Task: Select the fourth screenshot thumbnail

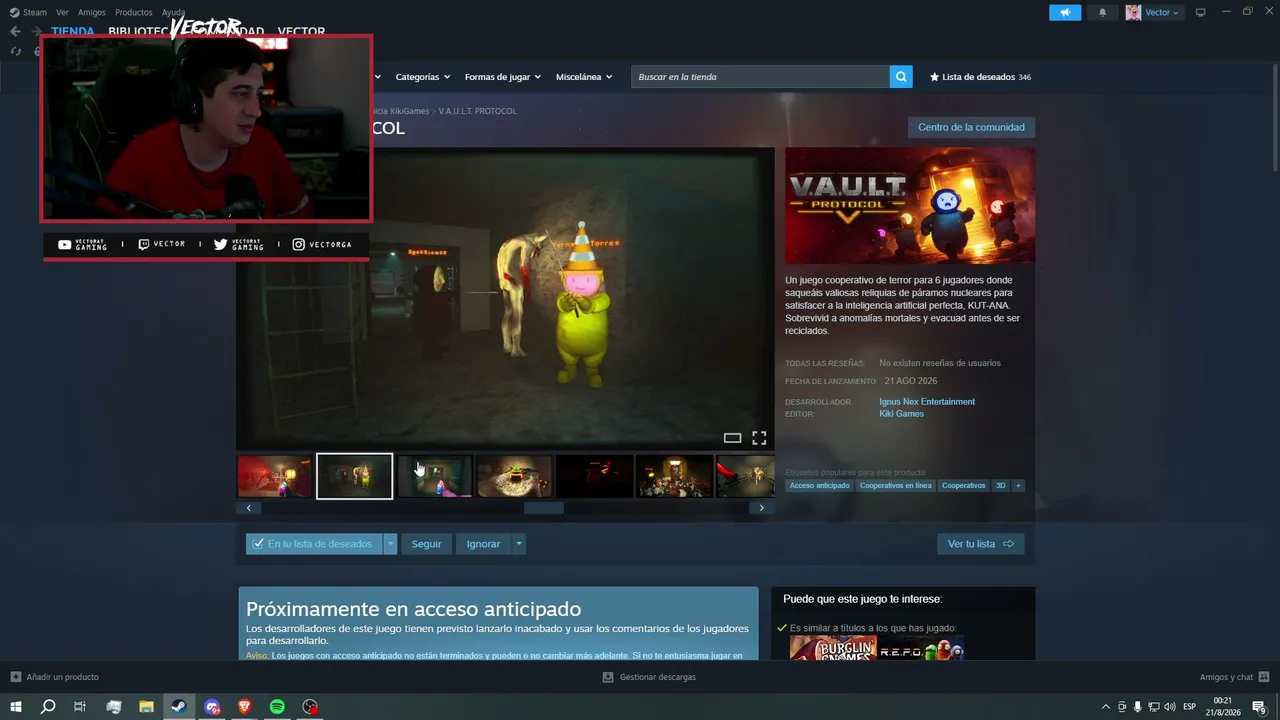Action: pyautogui.click(x=515, y=476)
